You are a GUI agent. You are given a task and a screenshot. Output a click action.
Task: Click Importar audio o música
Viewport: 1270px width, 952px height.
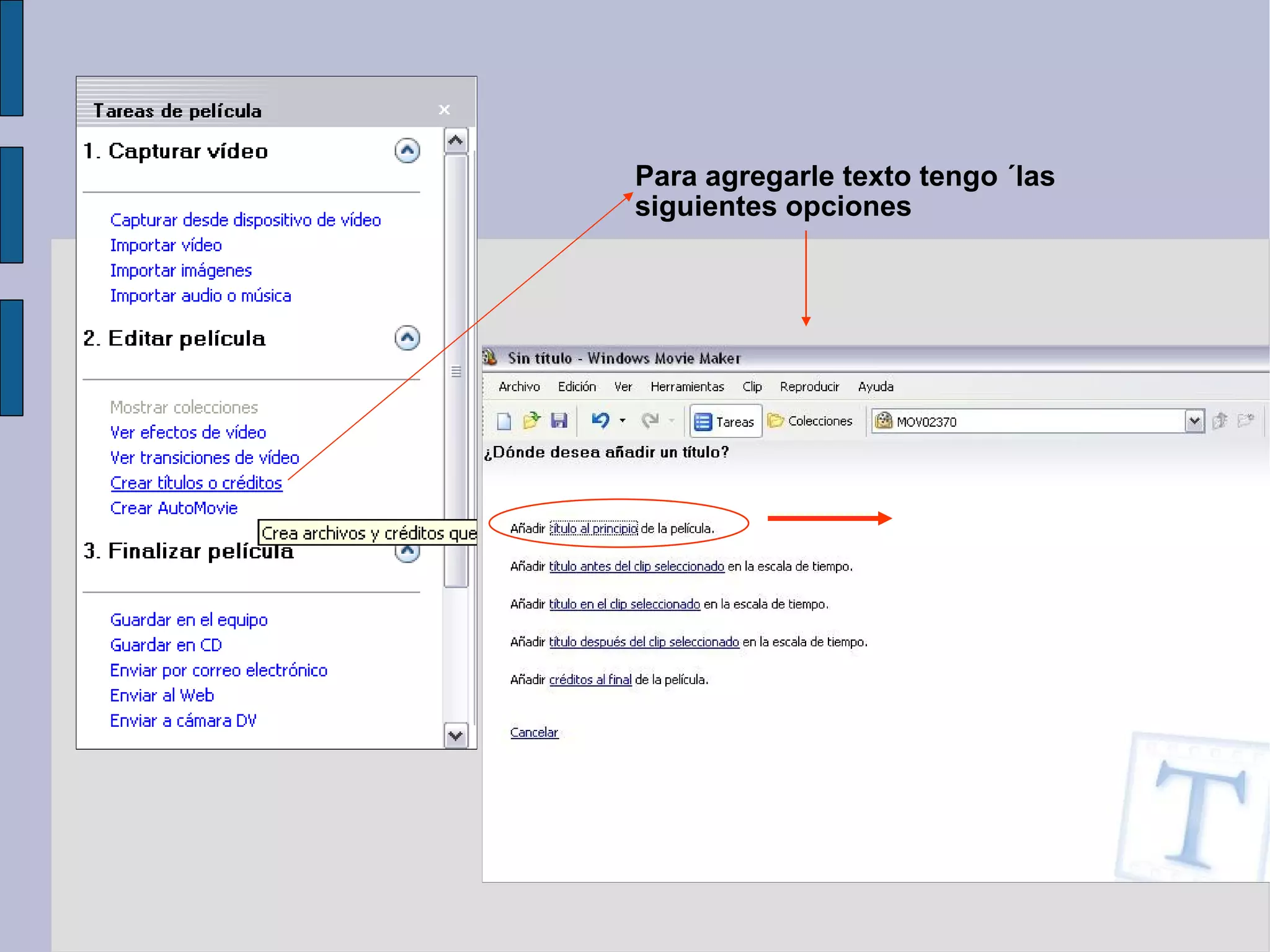201,296
